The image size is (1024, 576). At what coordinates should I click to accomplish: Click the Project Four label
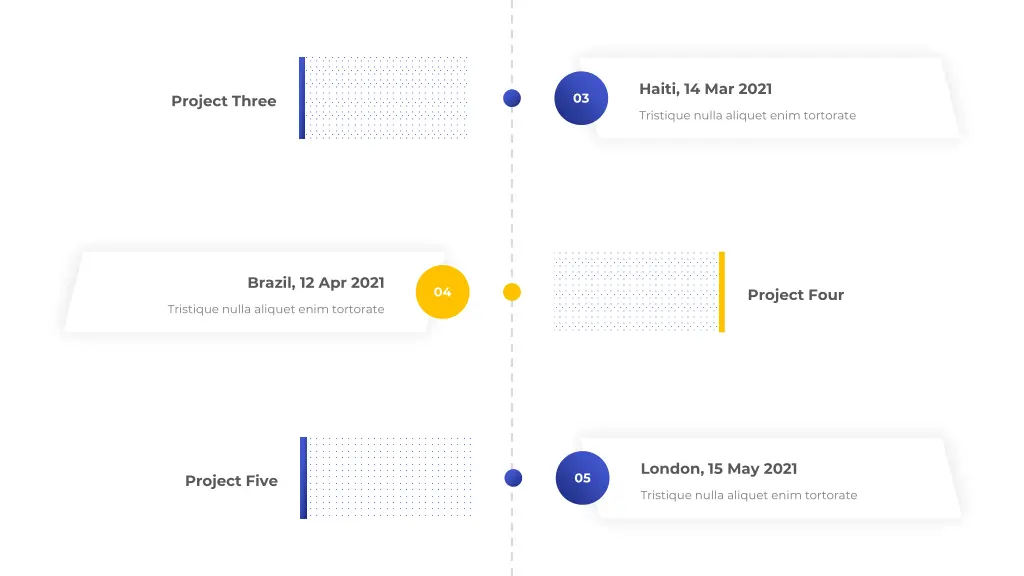795,295
